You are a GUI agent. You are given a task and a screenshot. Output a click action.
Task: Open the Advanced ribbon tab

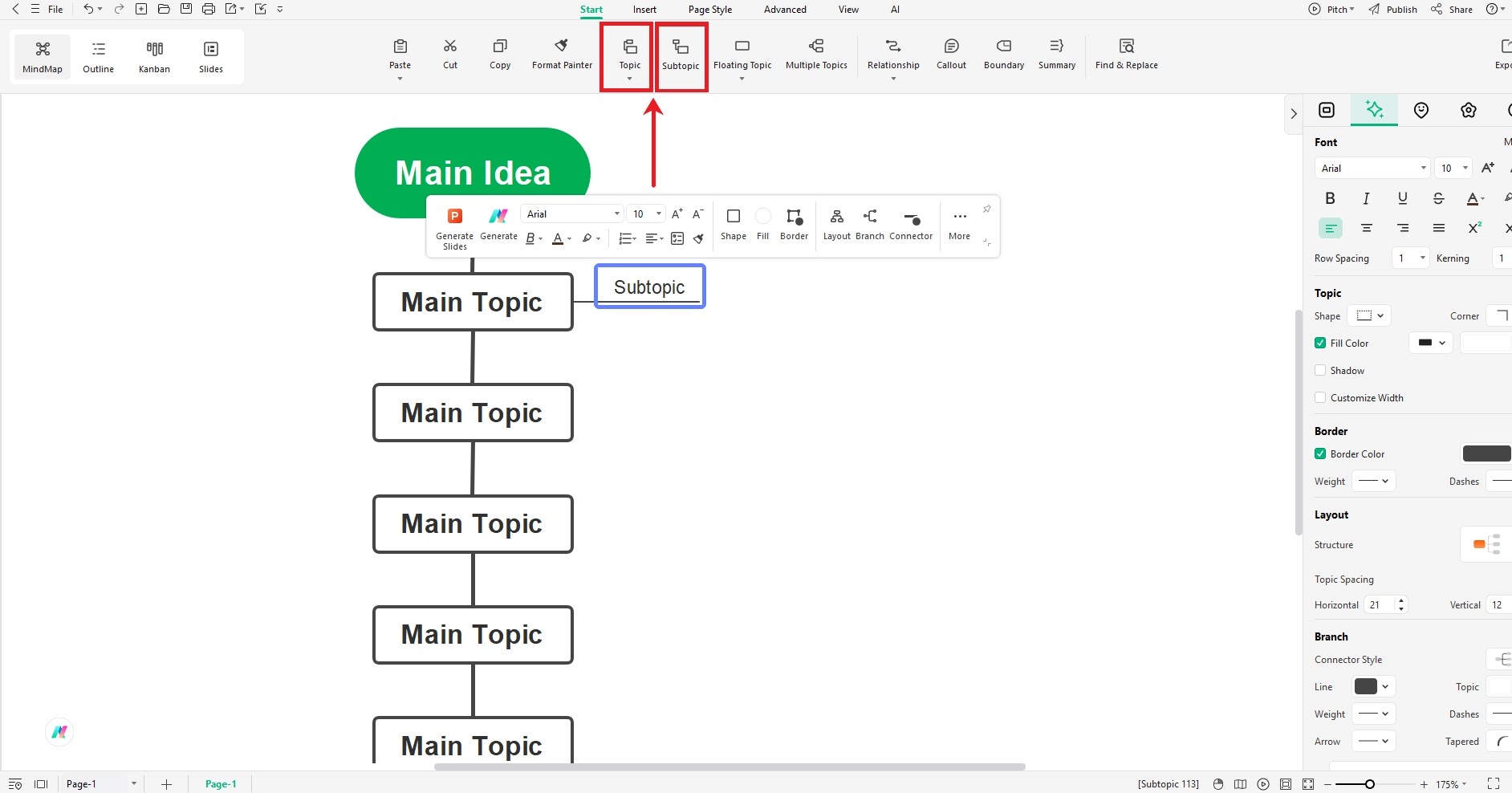(785, 10)
